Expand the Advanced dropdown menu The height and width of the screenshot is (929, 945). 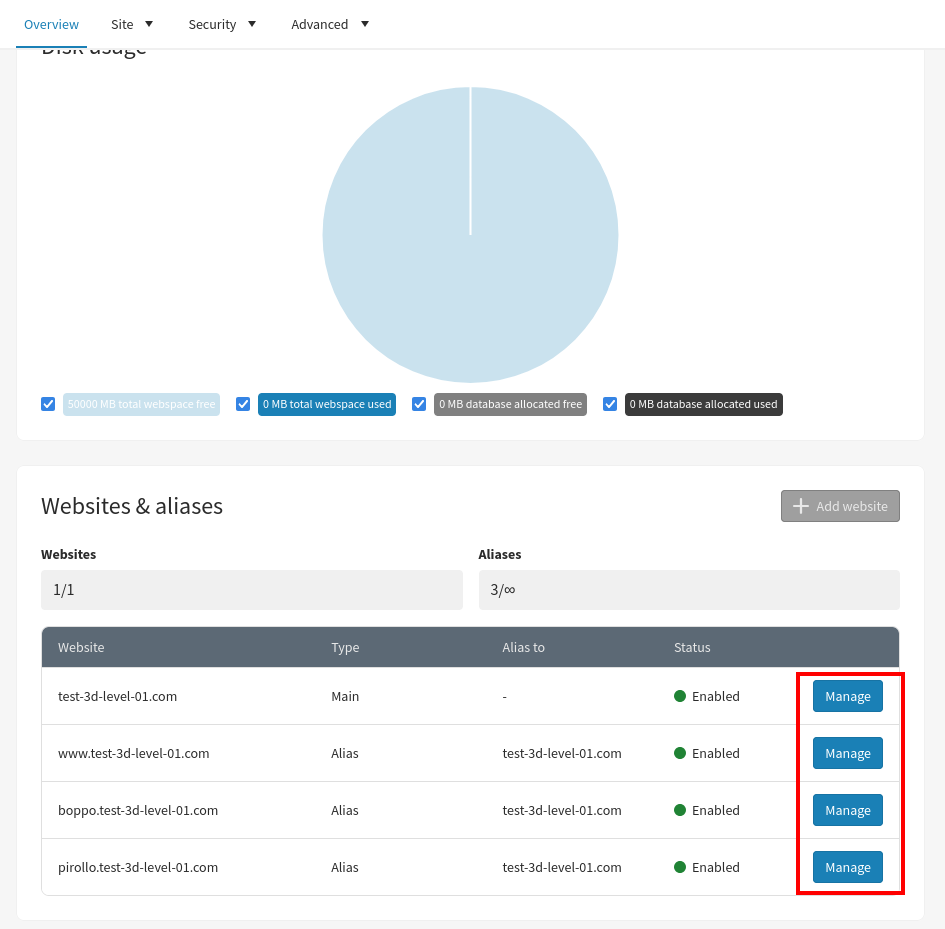click(x=330, y=24)
